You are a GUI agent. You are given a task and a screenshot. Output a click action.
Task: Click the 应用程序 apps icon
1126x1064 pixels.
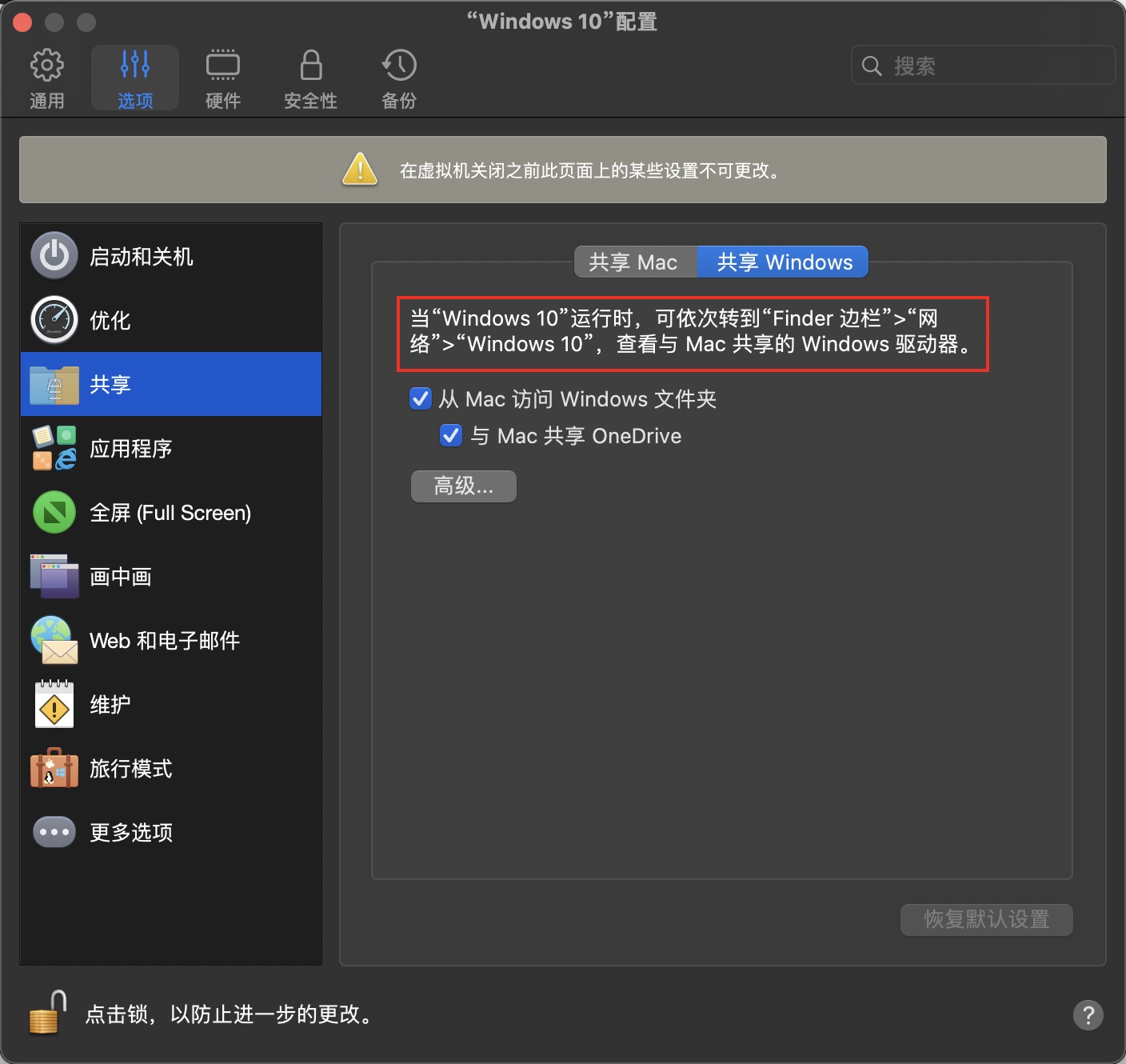[x=54, y=448]
